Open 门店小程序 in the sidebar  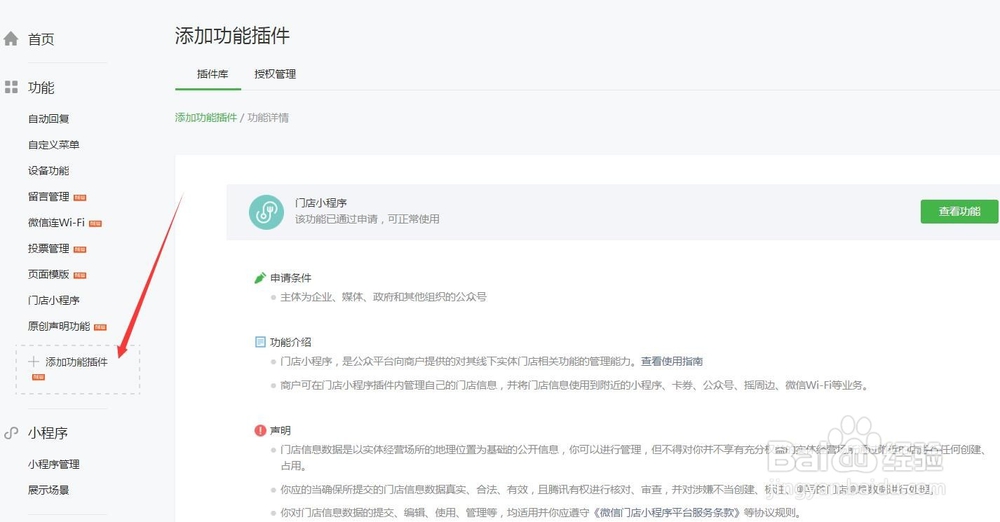[x=54, y=301]
